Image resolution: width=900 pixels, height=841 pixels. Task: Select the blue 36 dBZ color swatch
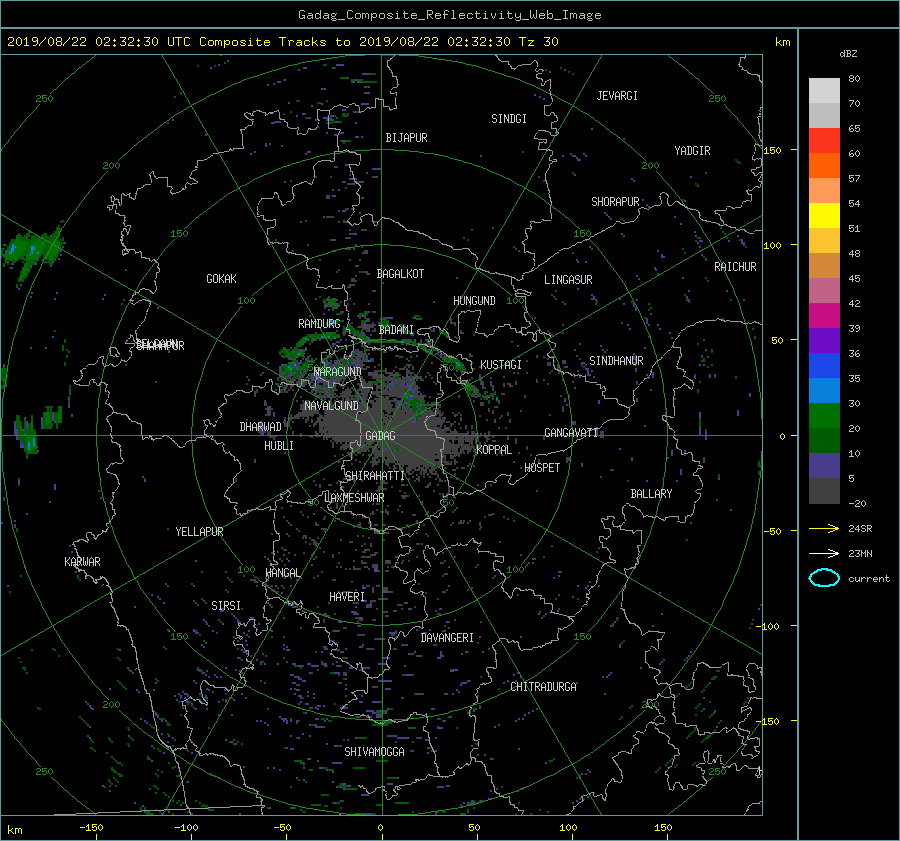824,365
